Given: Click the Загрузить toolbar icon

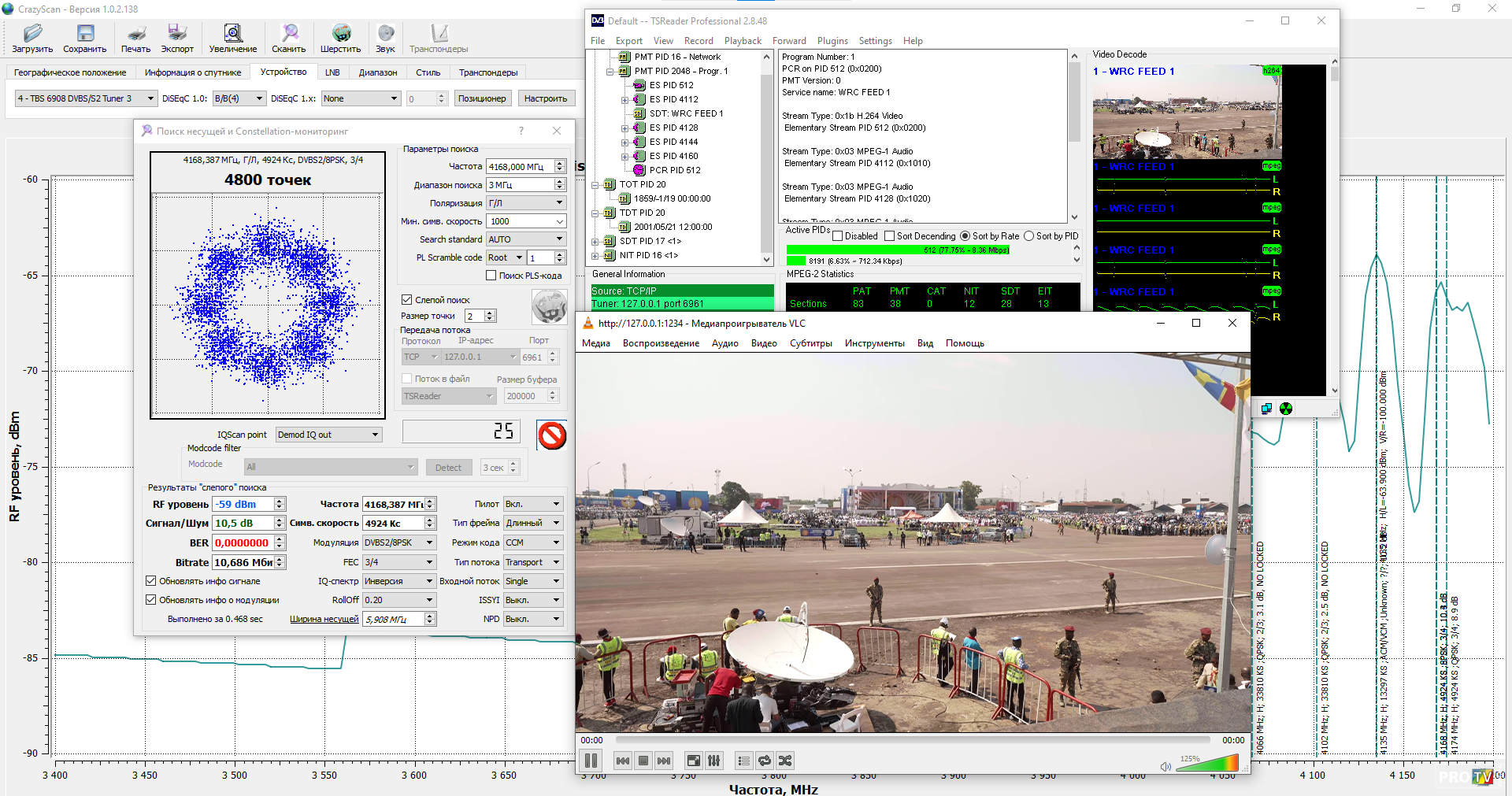Looking at the screenshot, I should [x=32, y=33].
